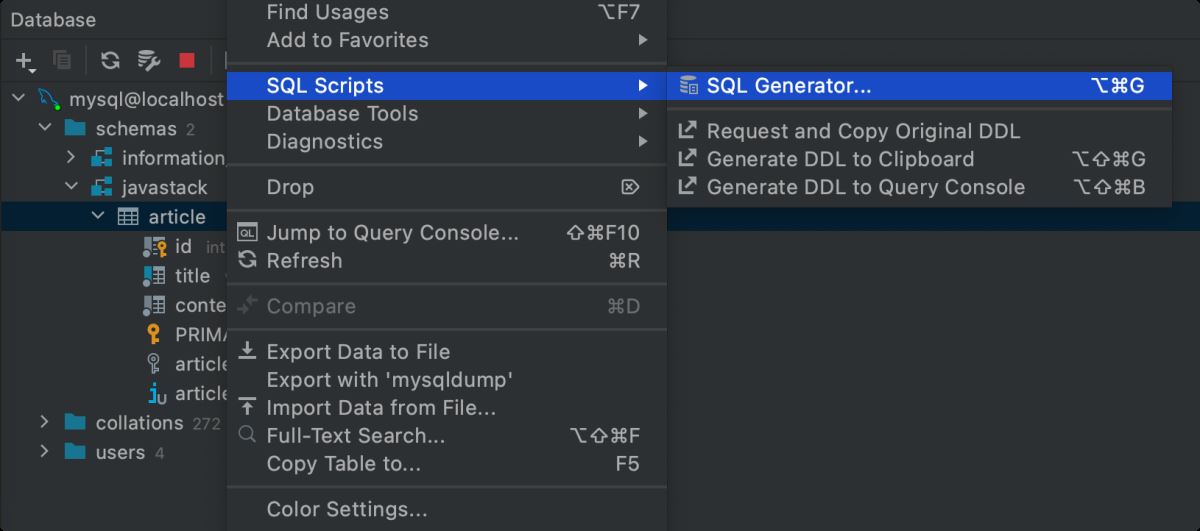Click the javastack schema icon
Viewport: 1200px width, 531px height.
(102, 187)
